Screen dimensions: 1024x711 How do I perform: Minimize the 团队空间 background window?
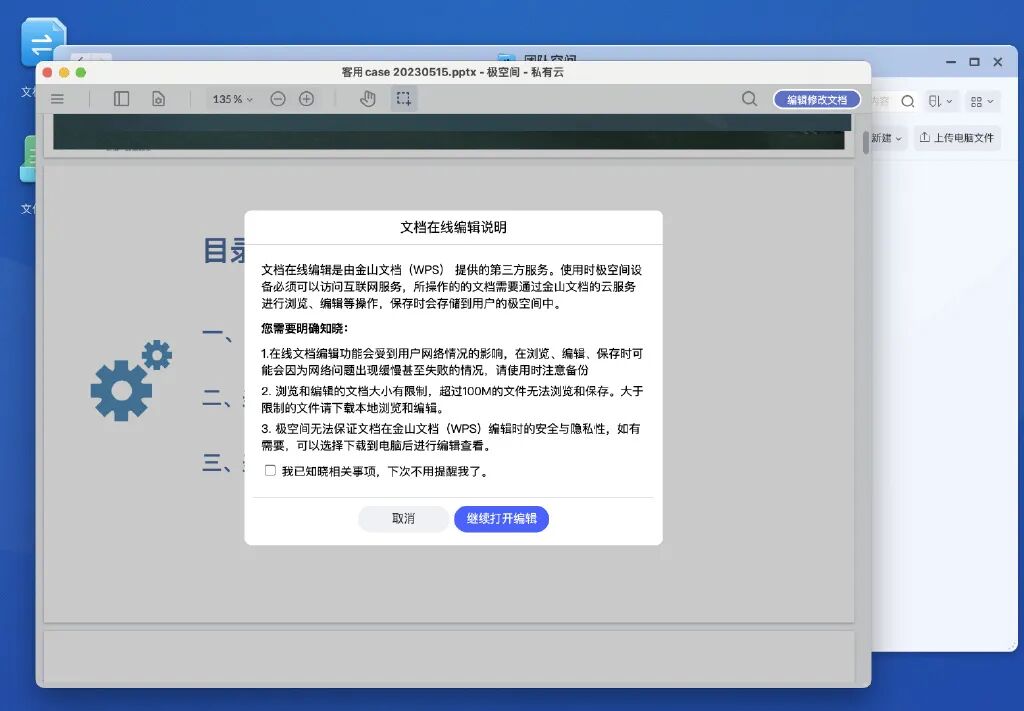tap(951, 62)
